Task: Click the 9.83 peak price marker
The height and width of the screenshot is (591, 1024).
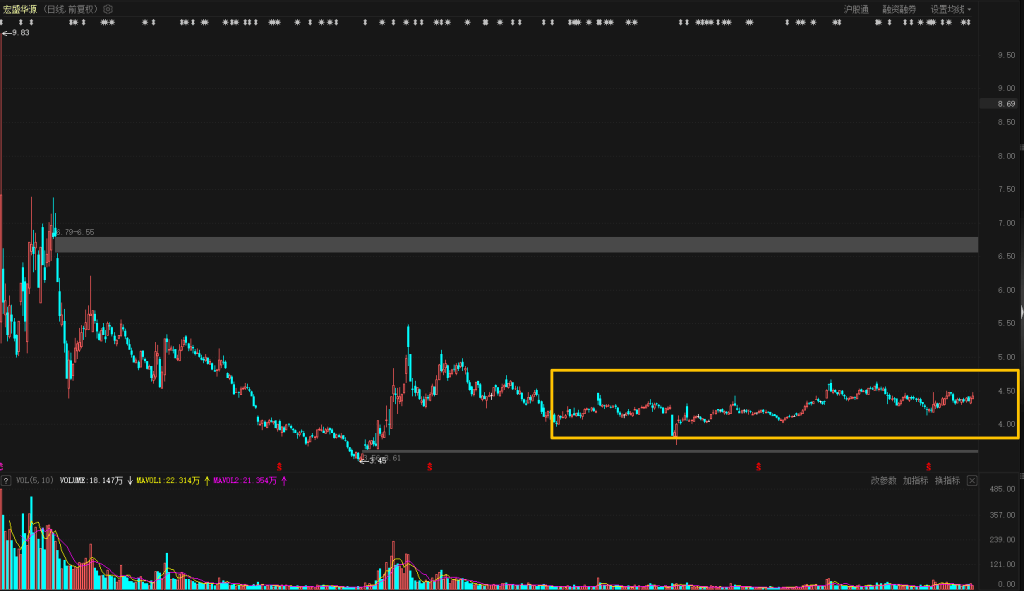Action: 17,33
